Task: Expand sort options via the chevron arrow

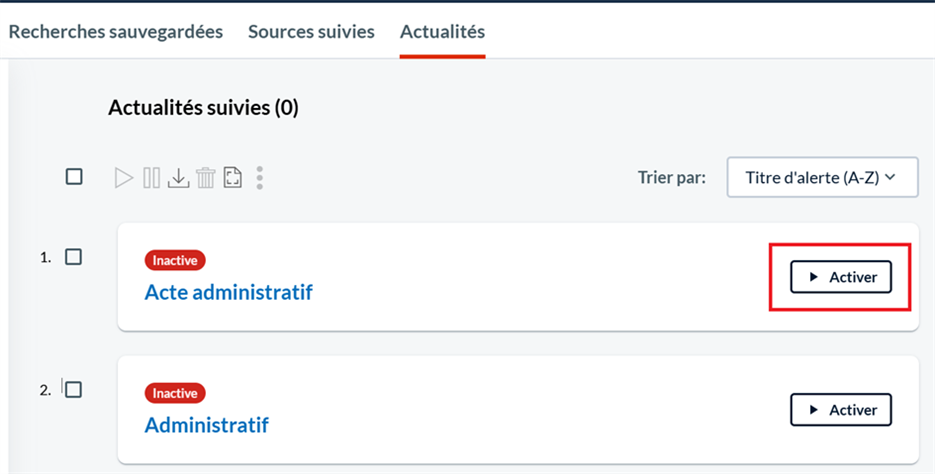Action: (x=890, y=177)
